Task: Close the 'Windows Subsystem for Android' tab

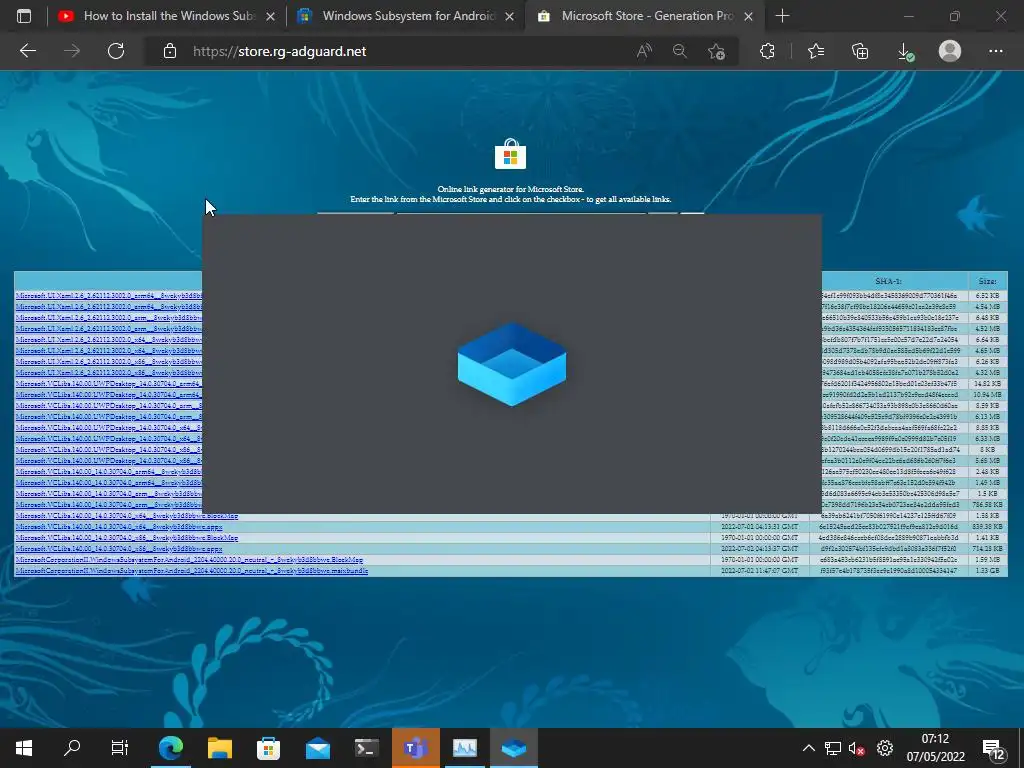Action: click(510, 16)
